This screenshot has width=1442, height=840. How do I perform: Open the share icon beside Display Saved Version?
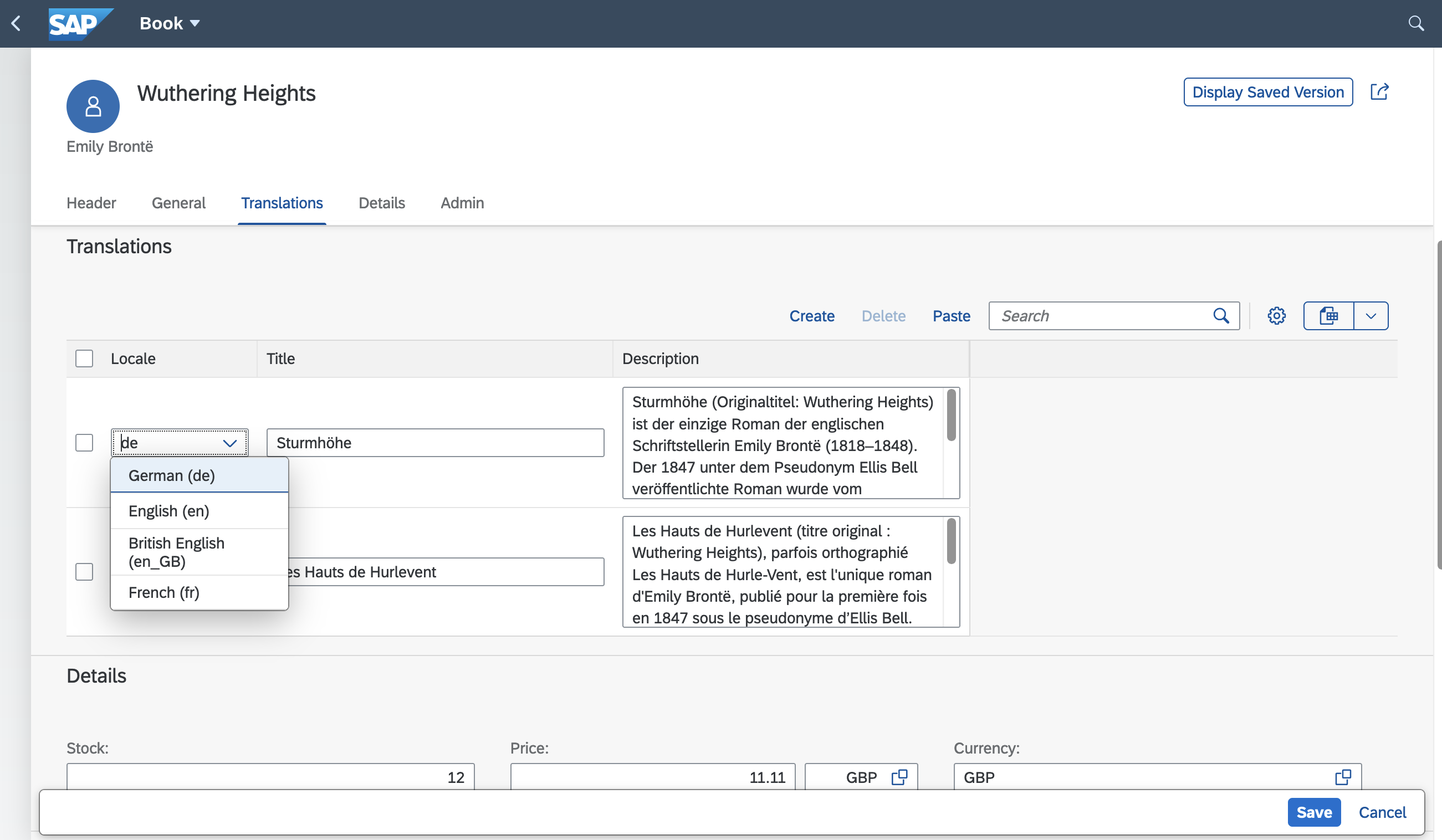click(x=1379, y=91)
